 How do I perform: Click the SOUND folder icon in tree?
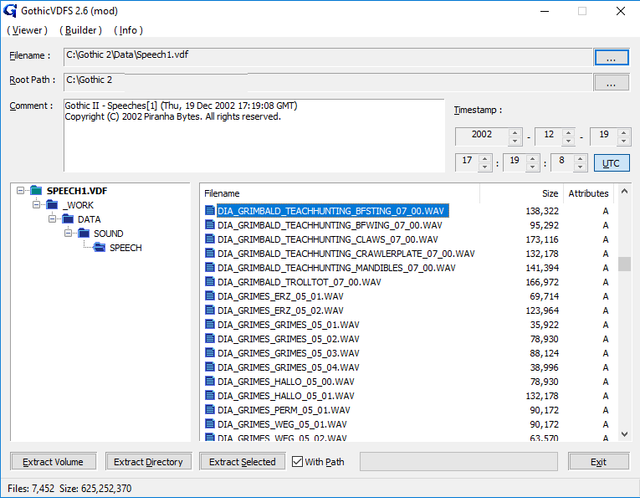84,233
